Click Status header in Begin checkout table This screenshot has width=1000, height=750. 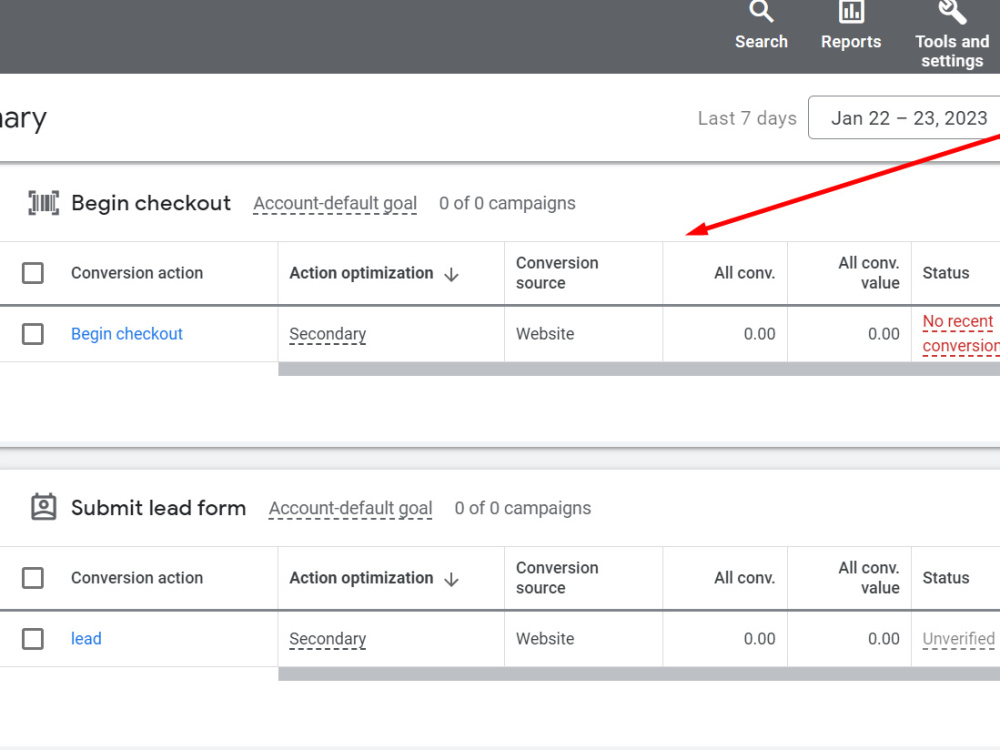(x=946, y=273)
